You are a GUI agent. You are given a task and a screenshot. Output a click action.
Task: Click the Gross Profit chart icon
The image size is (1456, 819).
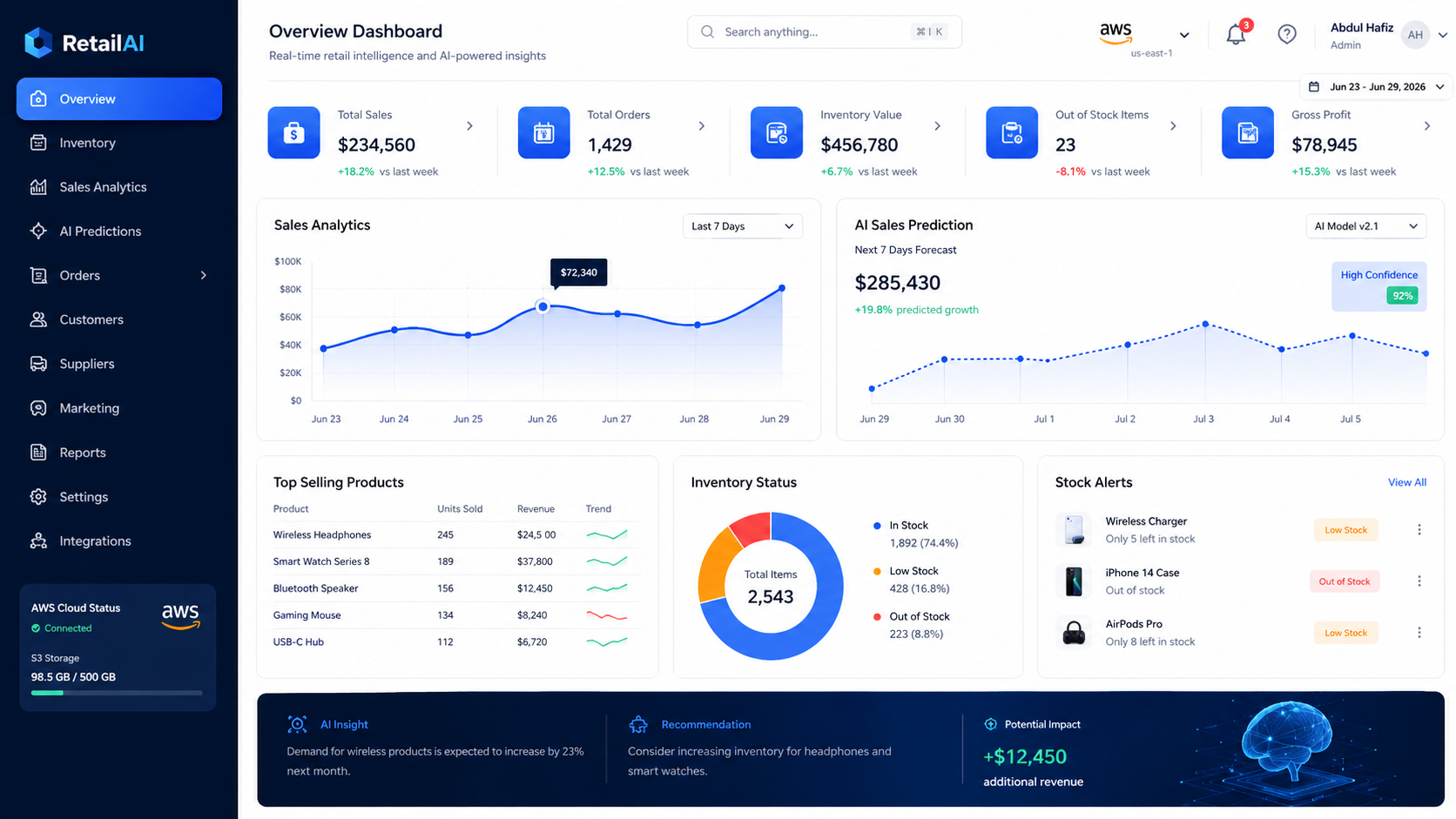coord(1247,132)
